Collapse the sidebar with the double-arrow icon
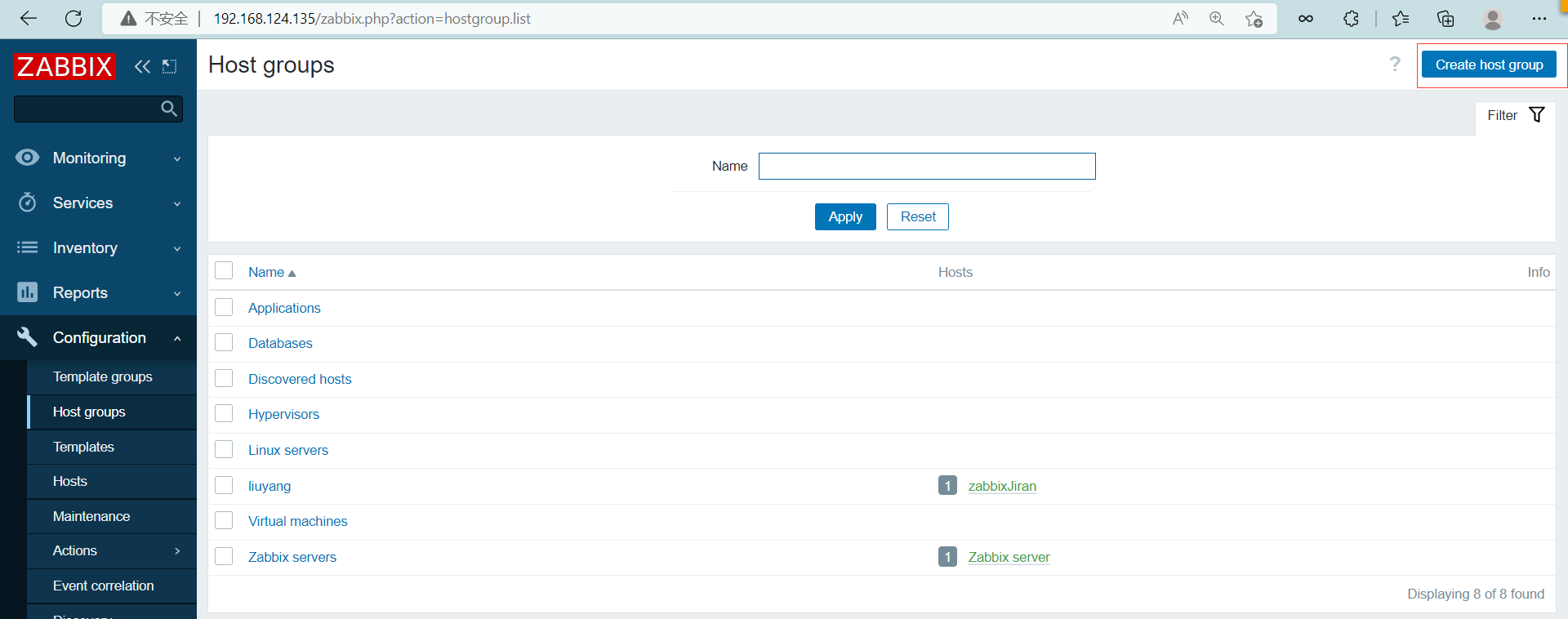Viewport: 1568px width, 619px height. coord(142,66)
